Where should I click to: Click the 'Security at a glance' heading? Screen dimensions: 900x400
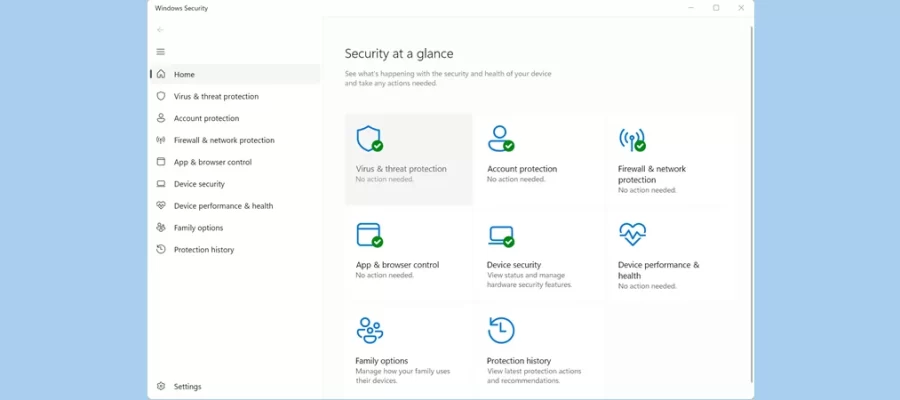pyautogui.click(x=399, y=53)
